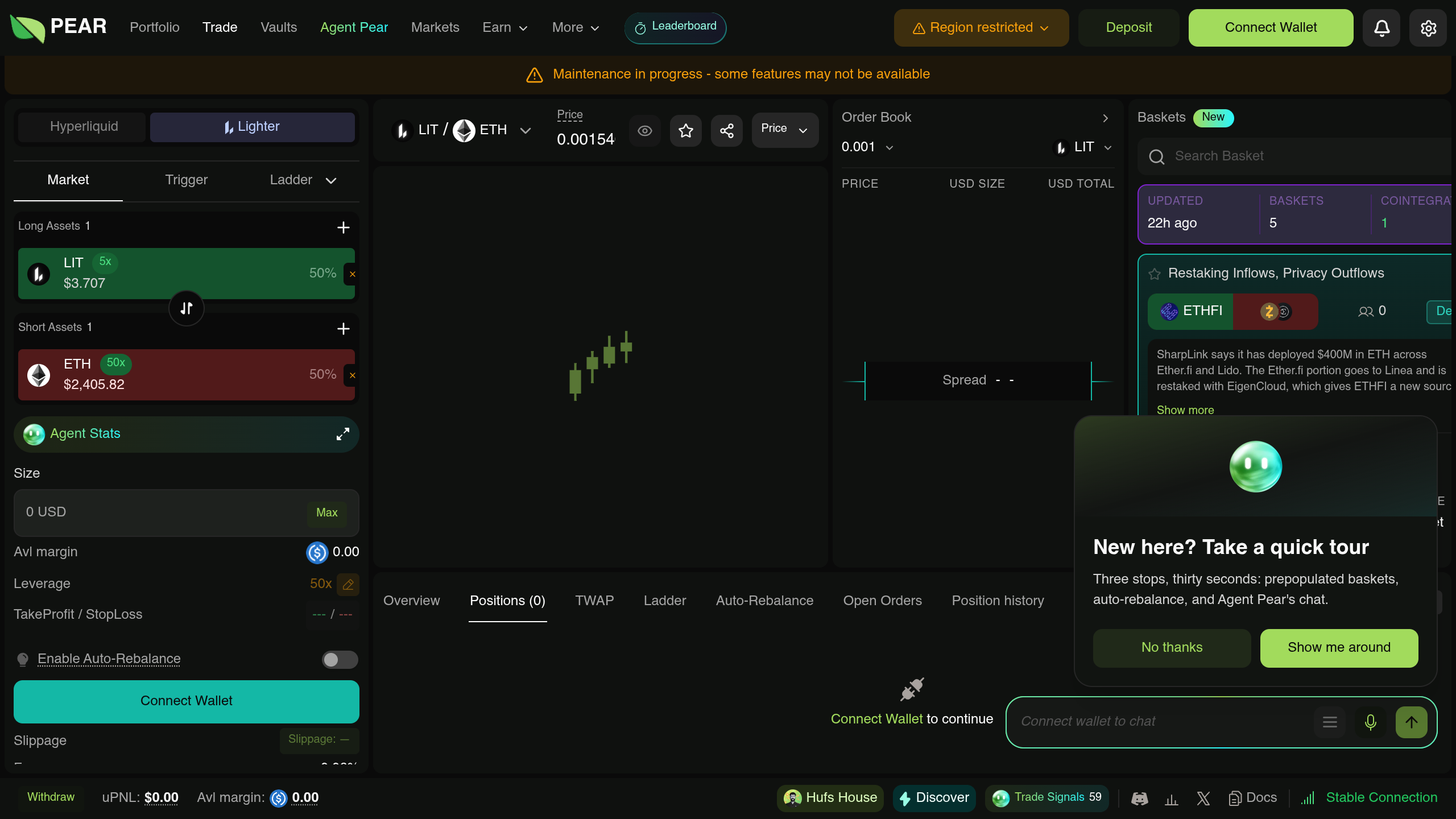The height and width of the screenshot is (819, 1456).
Task: Switch exchange to Hyperliquid
Action: pos(82,127)
